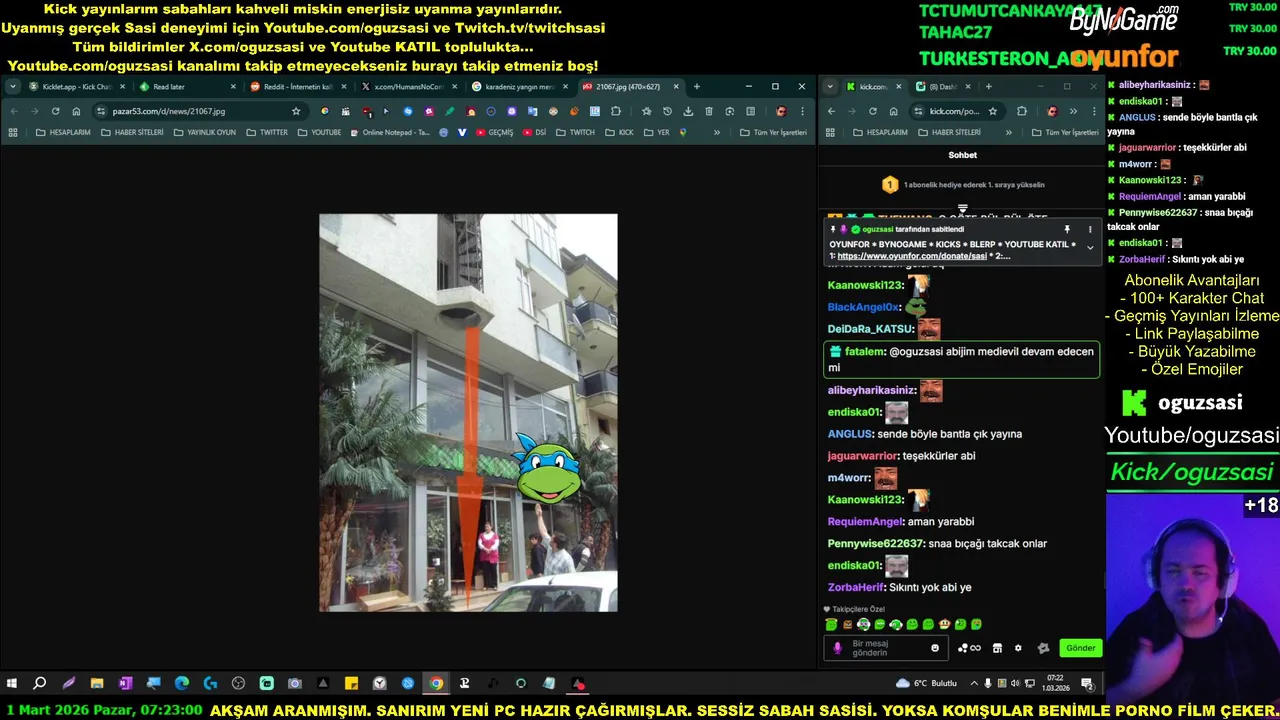Switch to Read later tab
Screen dimensions: 1280x720
click(186, 87)
